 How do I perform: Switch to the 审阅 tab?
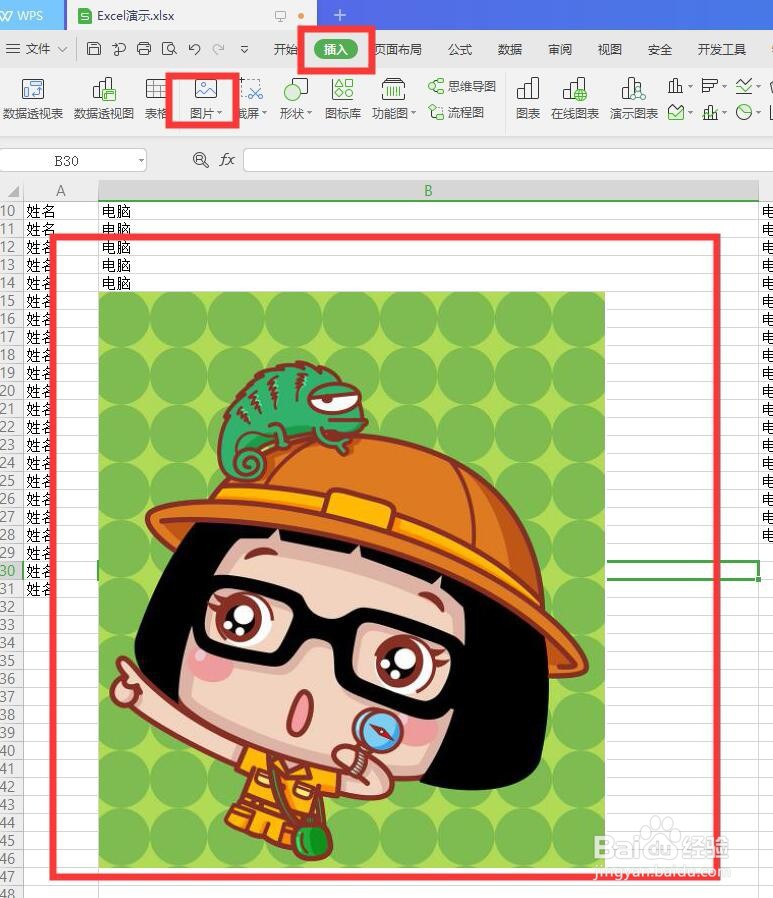(x=560, y=49)
